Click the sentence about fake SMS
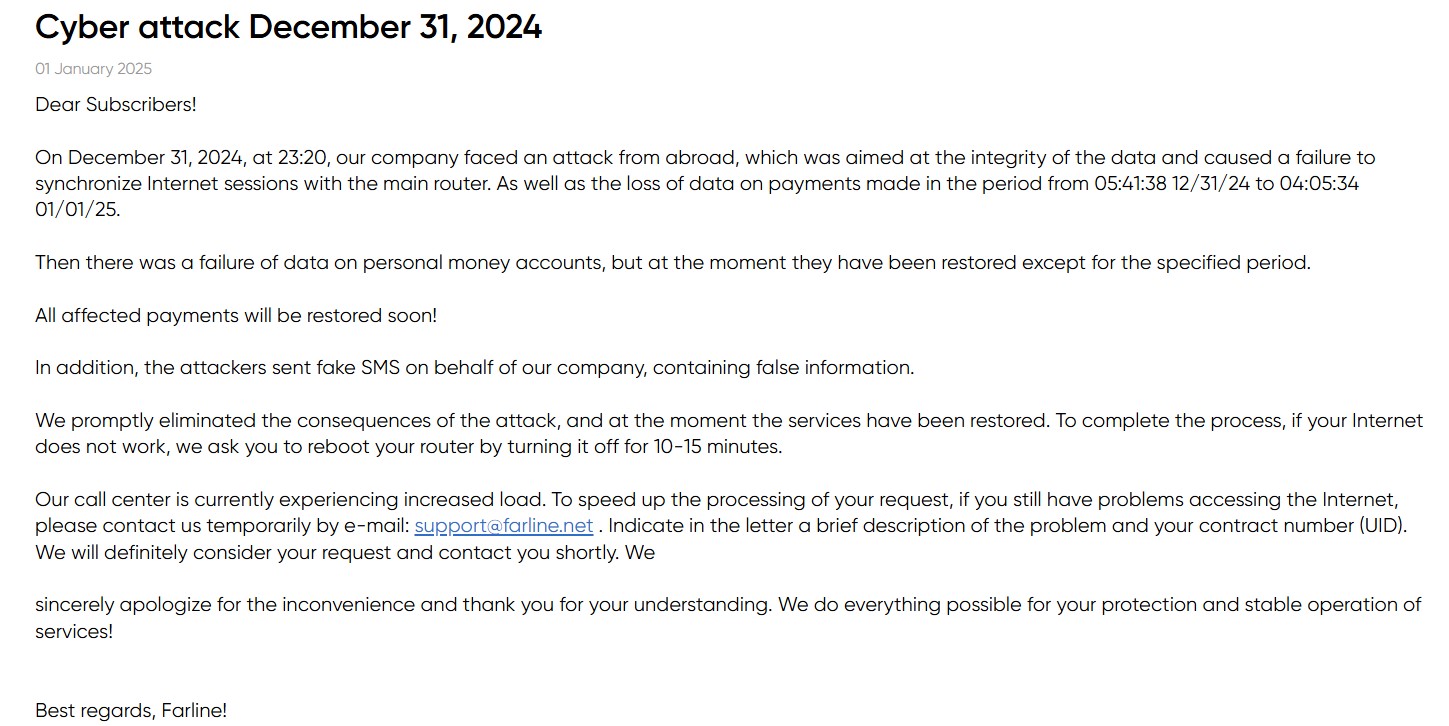 pos(474,367)
